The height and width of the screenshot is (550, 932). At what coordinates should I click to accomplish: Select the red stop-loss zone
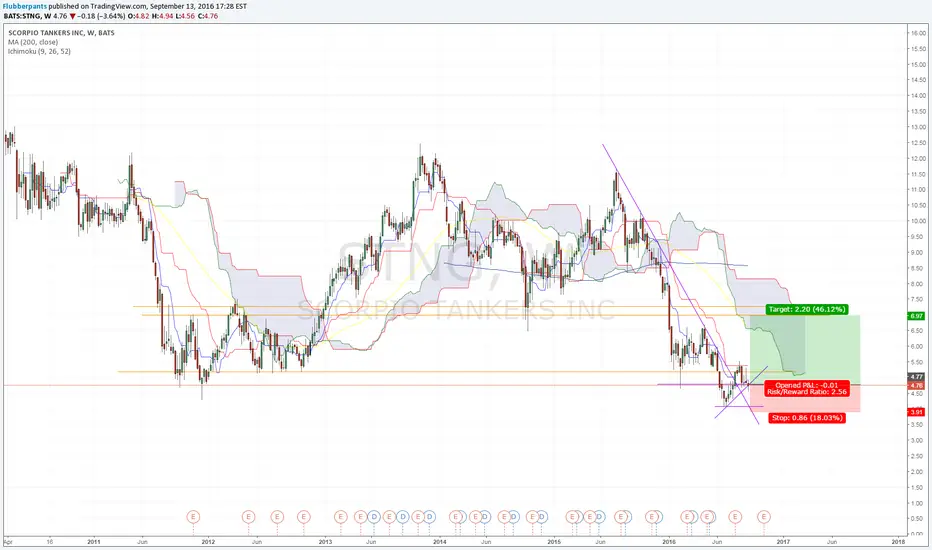tap(805, 398)
